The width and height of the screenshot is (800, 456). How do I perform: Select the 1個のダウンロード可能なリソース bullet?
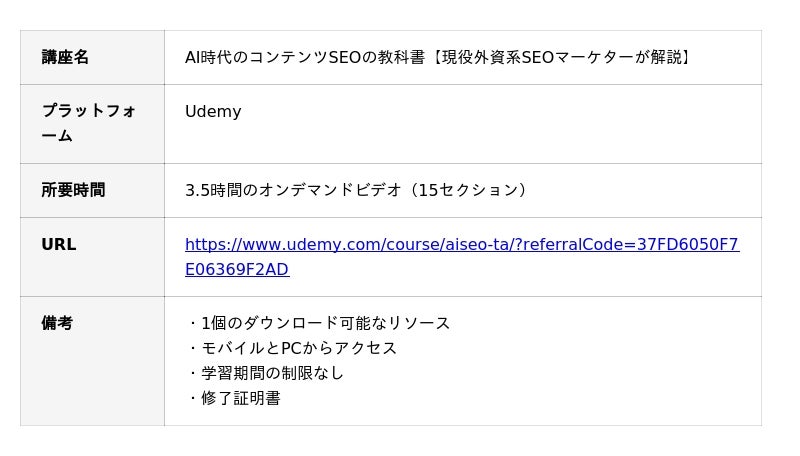319,323
